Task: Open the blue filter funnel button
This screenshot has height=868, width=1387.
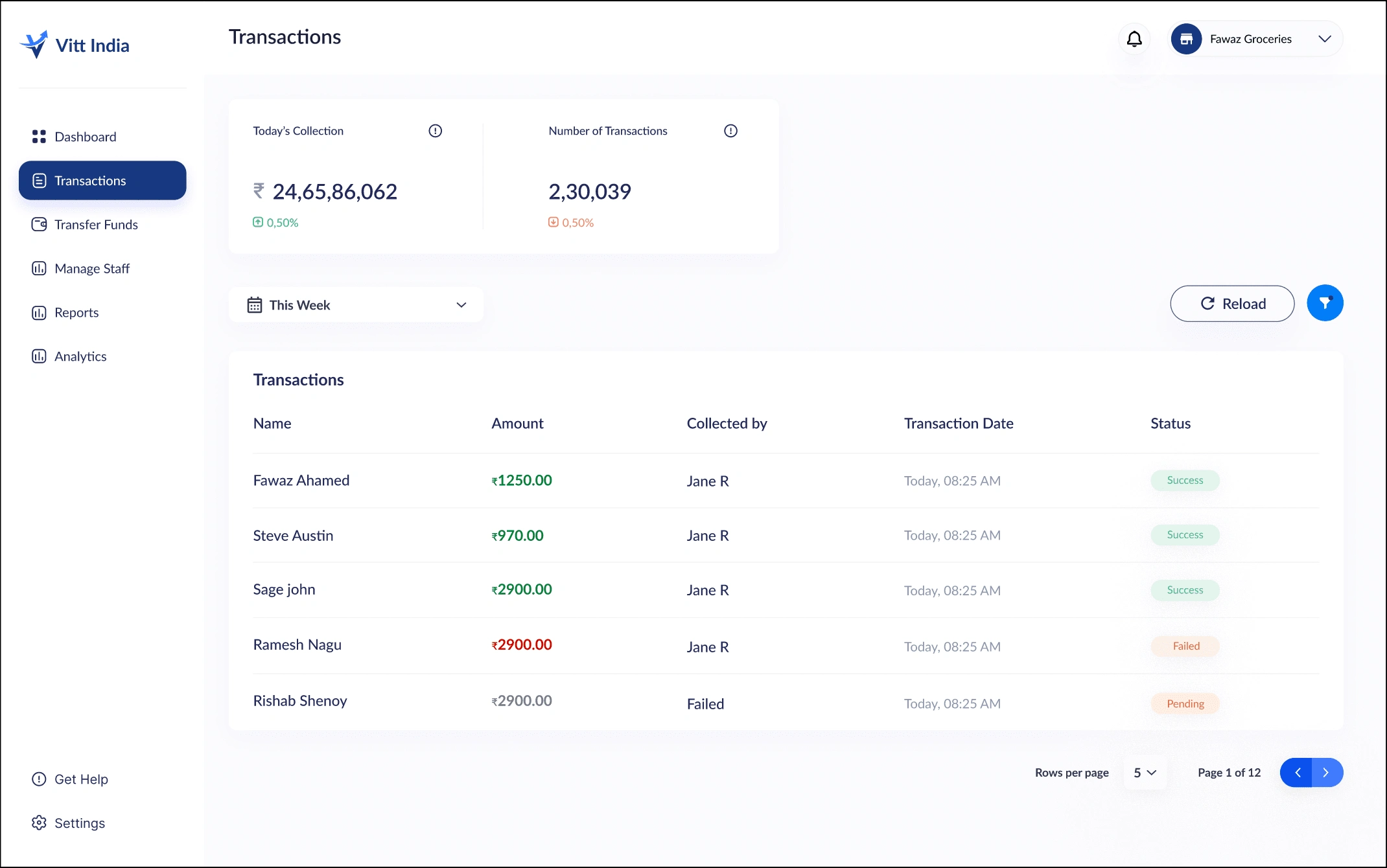Action: tap(1325, 303)
